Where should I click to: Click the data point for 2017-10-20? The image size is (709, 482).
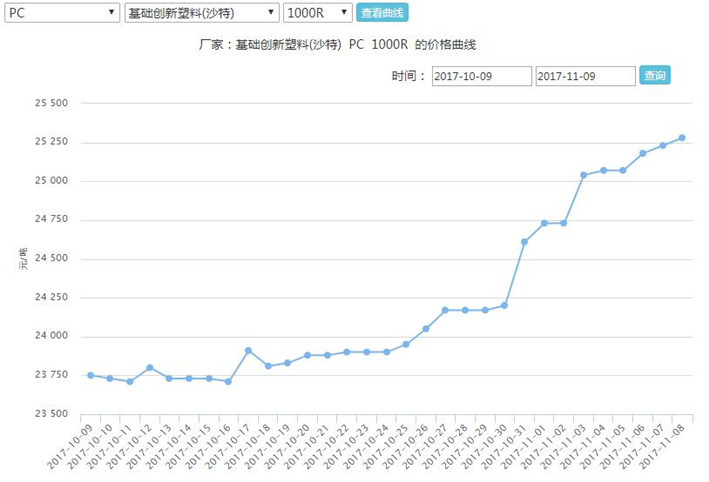[x=308, y=355]
